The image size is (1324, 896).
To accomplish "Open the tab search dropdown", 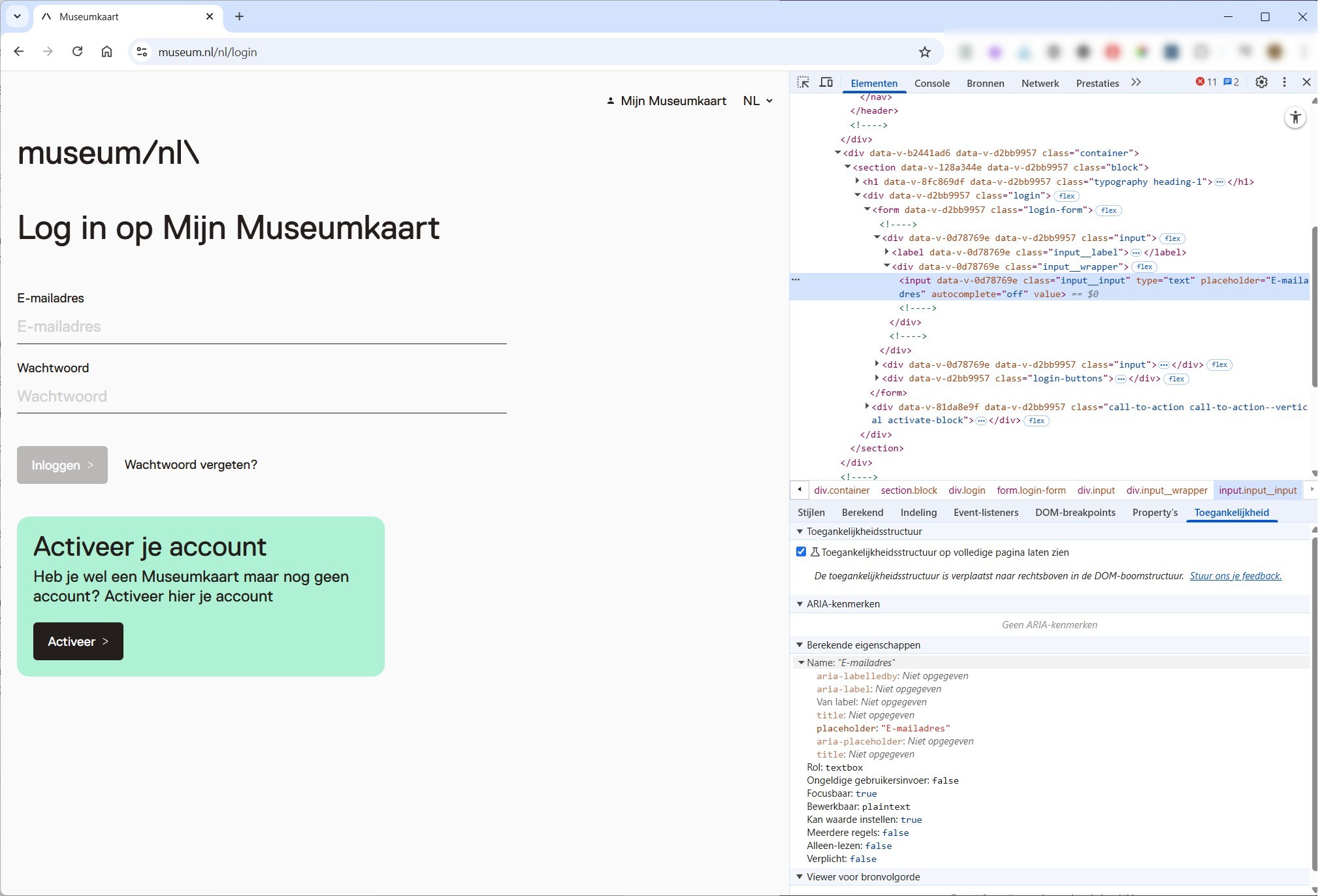I will tap(17, 16).
